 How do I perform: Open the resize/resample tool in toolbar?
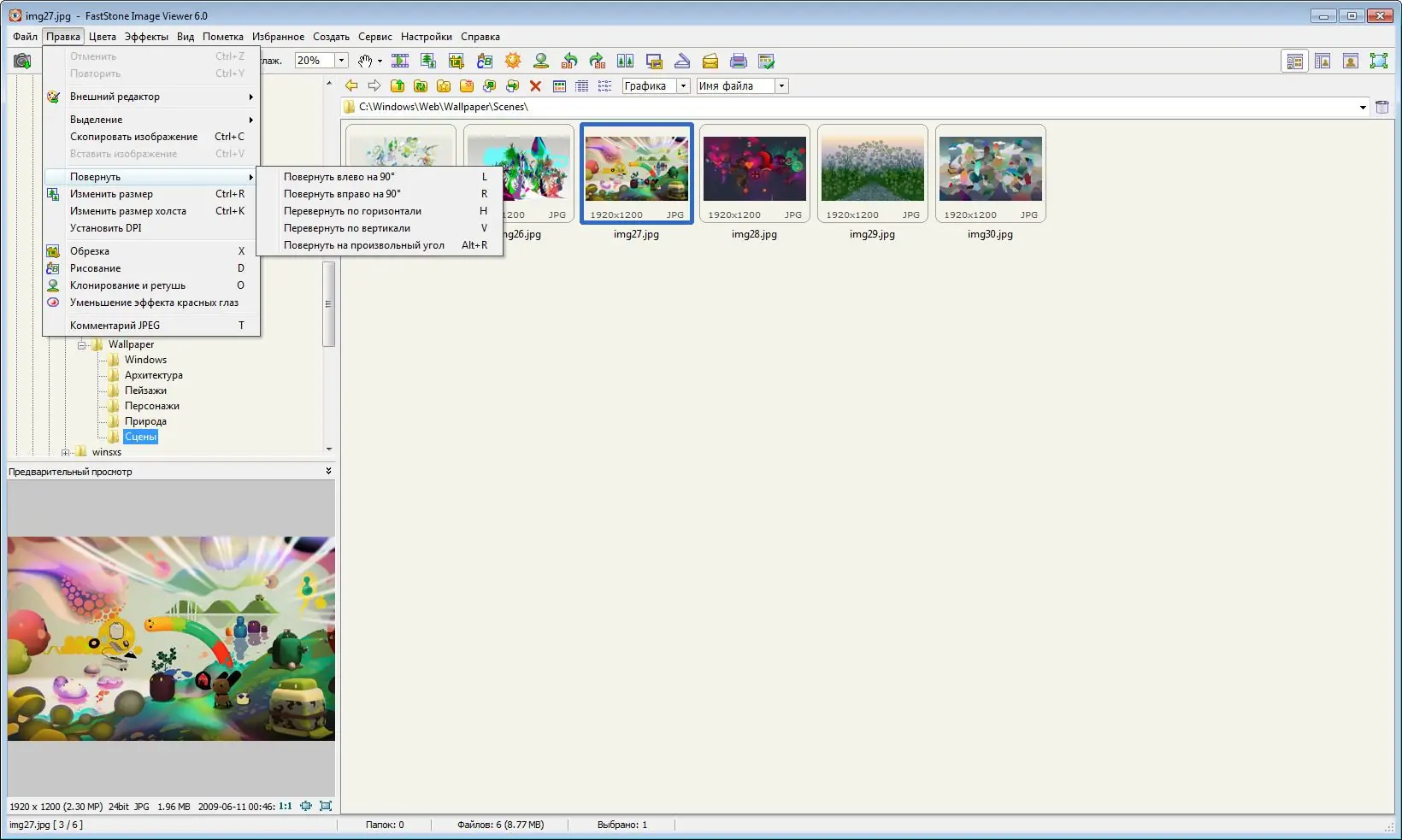428,61
